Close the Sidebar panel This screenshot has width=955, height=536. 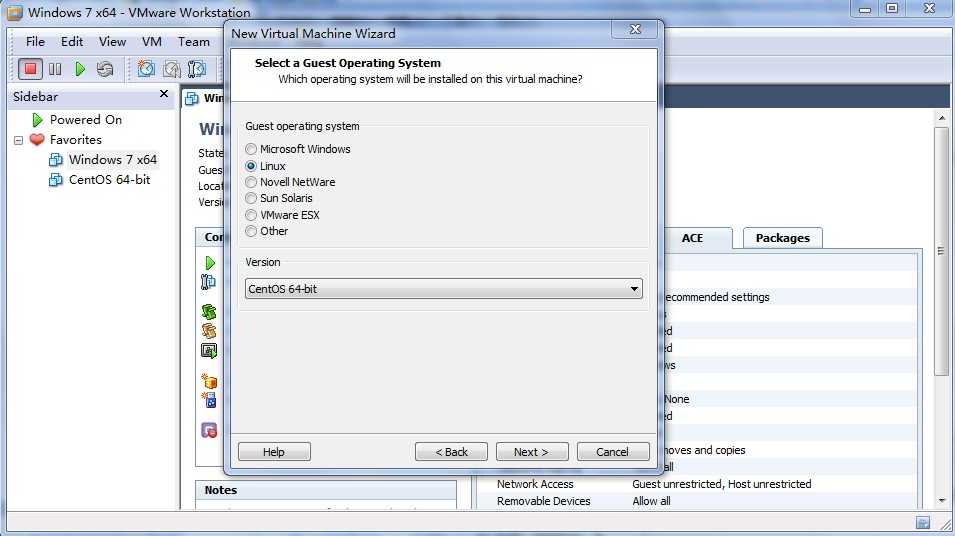tap(163, 94)
